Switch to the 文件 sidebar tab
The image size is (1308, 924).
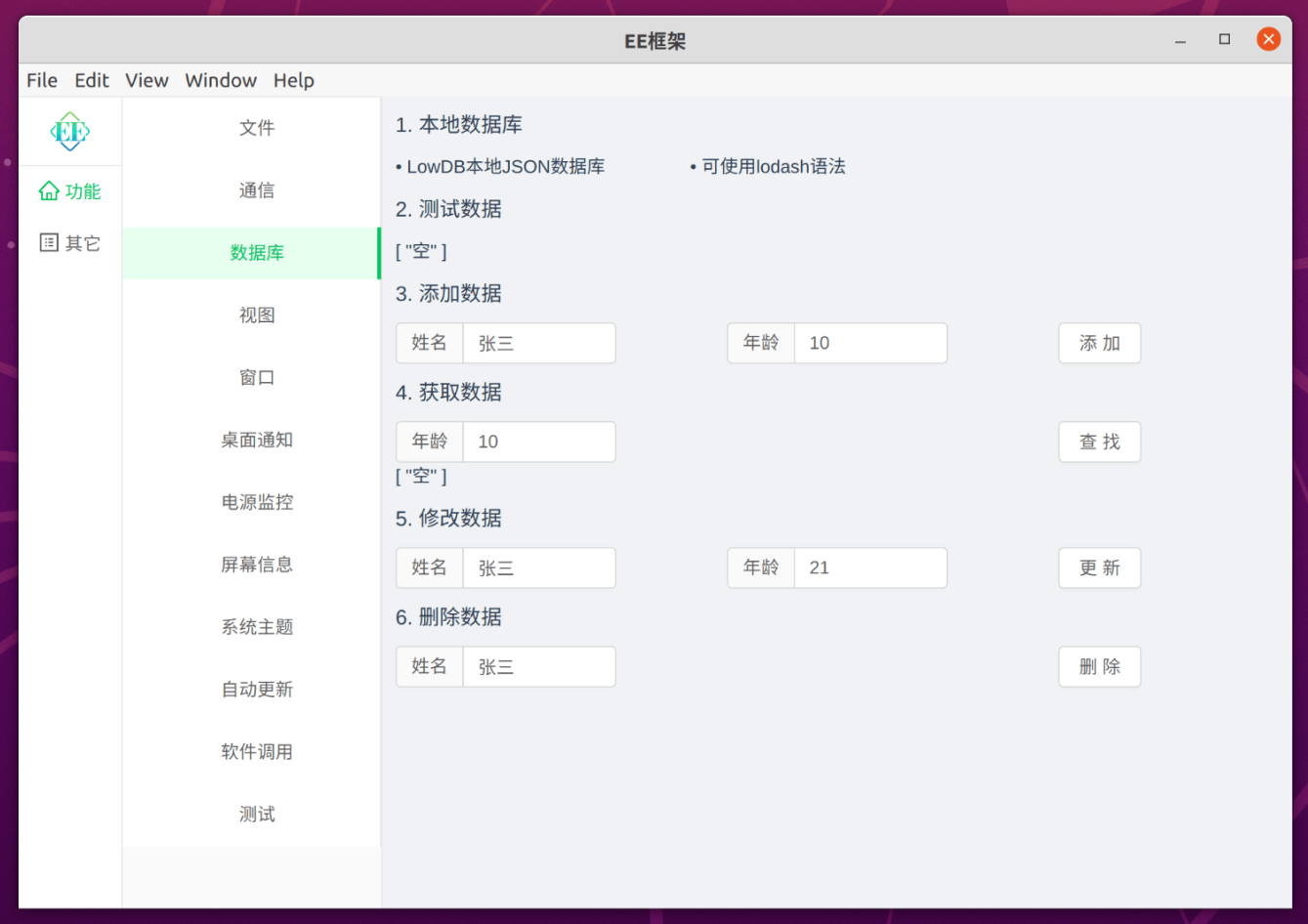coord(257,128)
